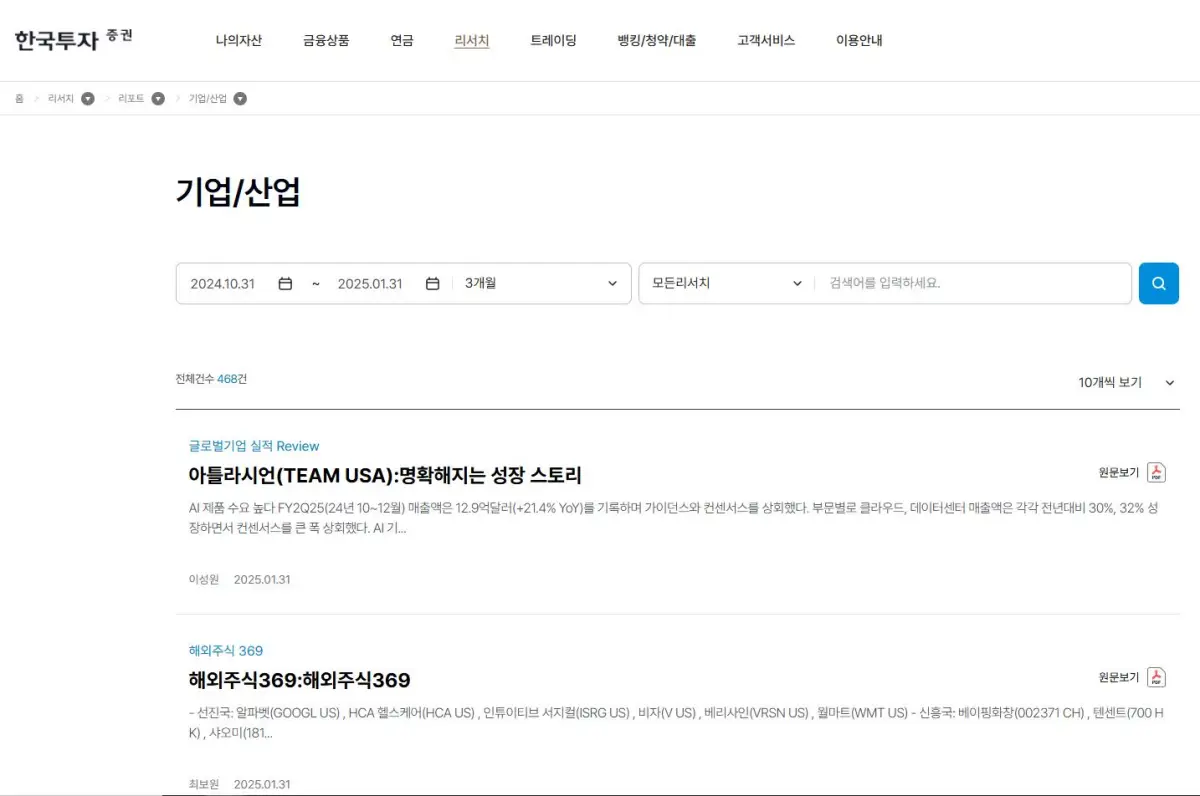The width and height of the screenshot is (1200, 796).
Task: Open the PDF for 해외주식369 report
Action: [x=1157, y=677]
